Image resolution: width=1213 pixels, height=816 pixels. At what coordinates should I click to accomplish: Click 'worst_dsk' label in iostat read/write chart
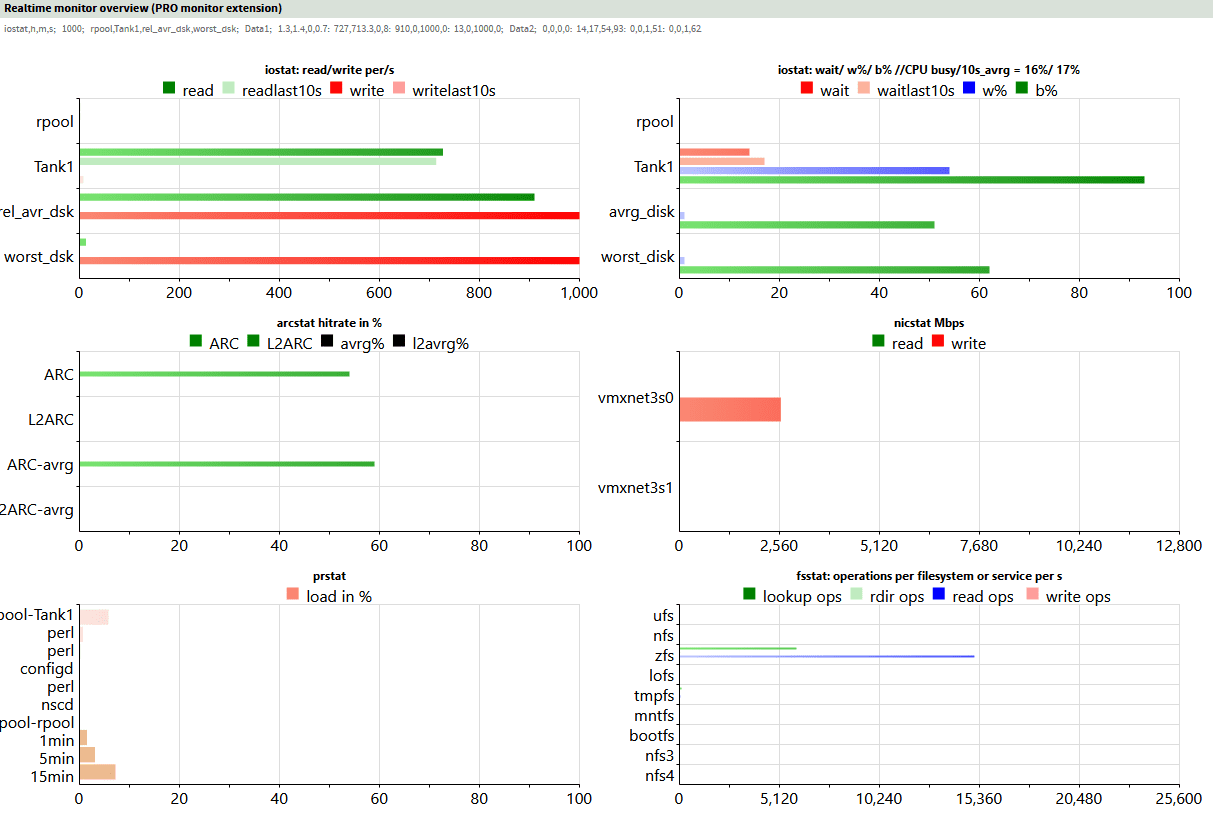click(x=39, y=257)
